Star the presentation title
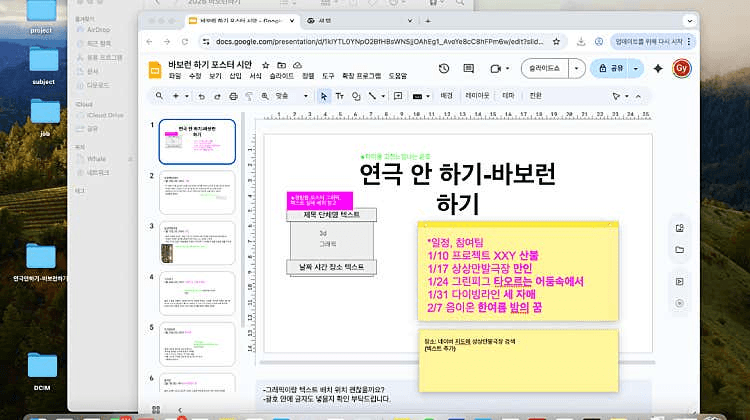Viewport: 750px width, 420px height. click(x=266, y=63)
